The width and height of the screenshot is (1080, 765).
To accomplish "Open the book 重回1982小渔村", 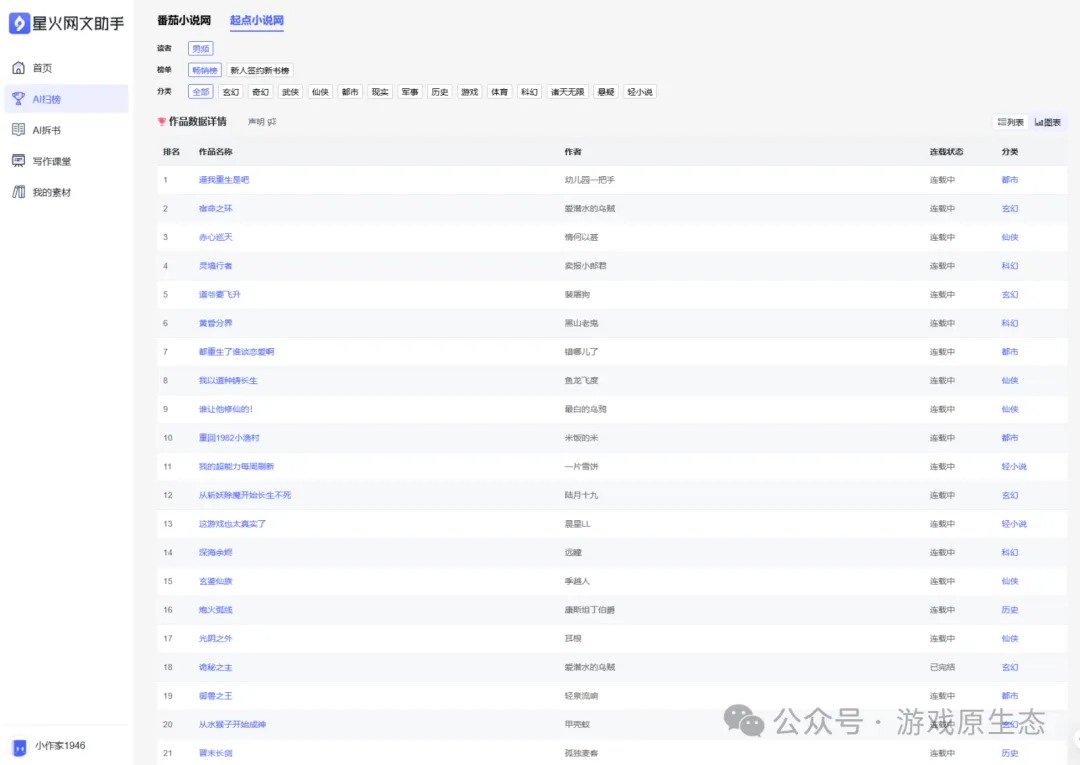I will [x=229, y=438].
